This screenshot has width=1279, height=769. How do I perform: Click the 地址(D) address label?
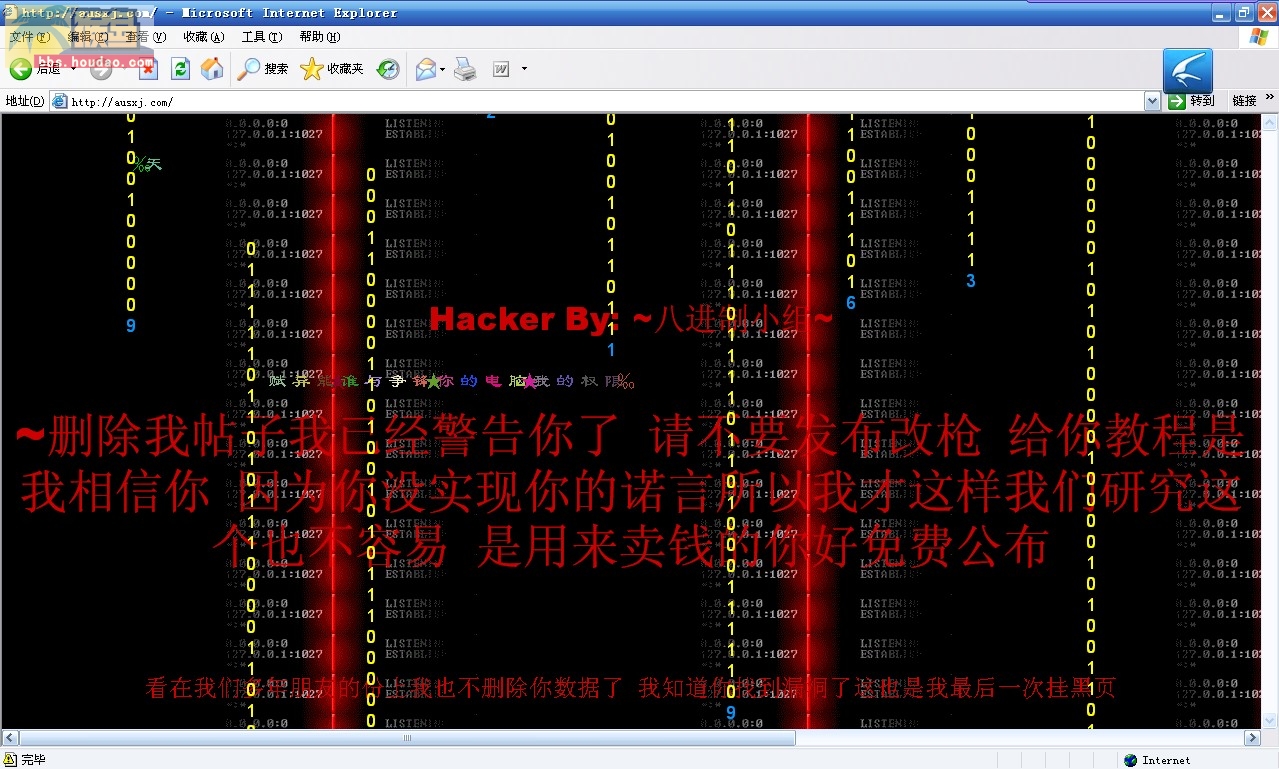tap(25, 101)
